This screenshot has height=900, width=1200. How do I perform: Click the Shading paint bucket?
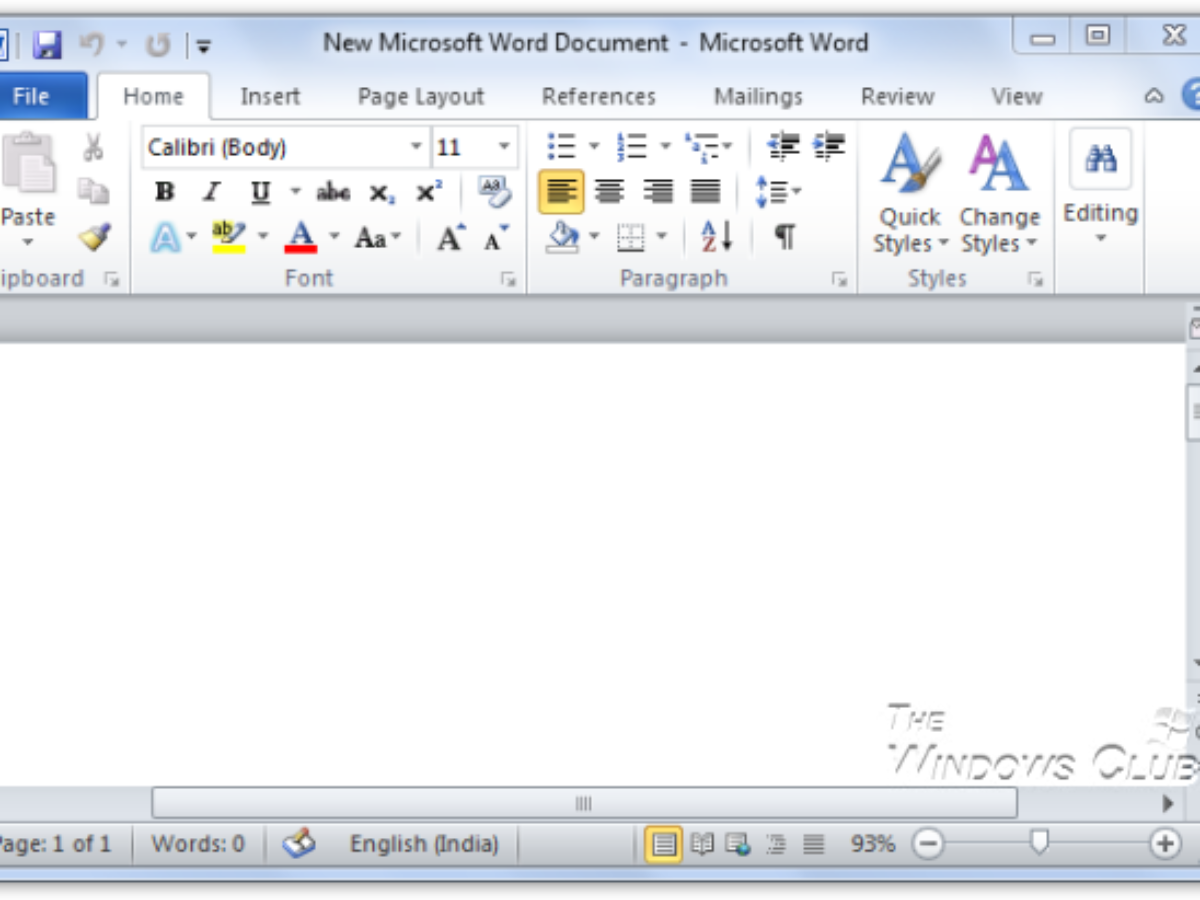pos(563,238)
